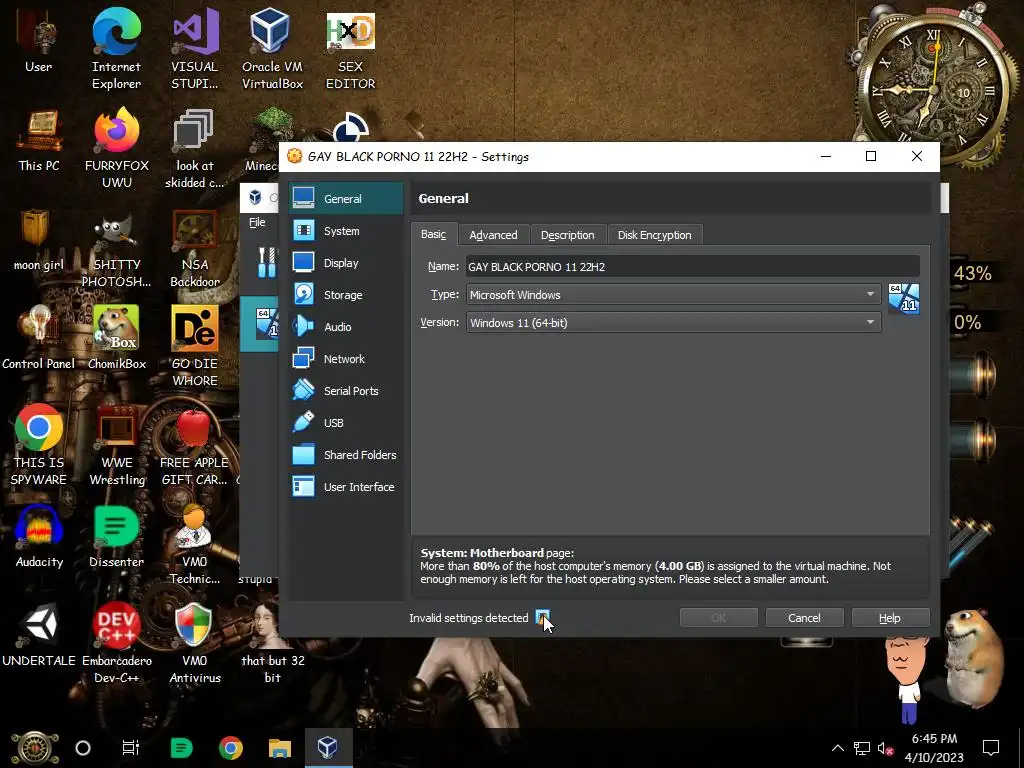Open the VISUAL STUPI... desktop shortcut
Image resolution: width=1024 pixels, height=768 pixels.
195,50
